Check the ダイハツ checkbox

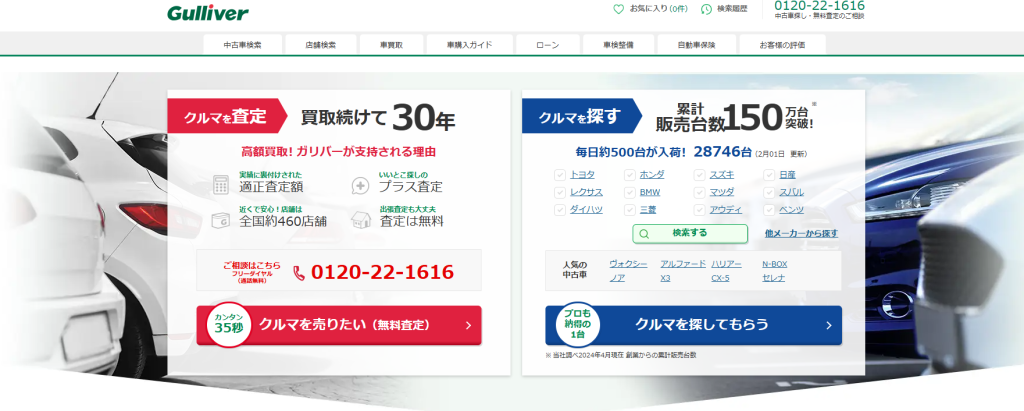pyautogui.click(x=560, y=210)
